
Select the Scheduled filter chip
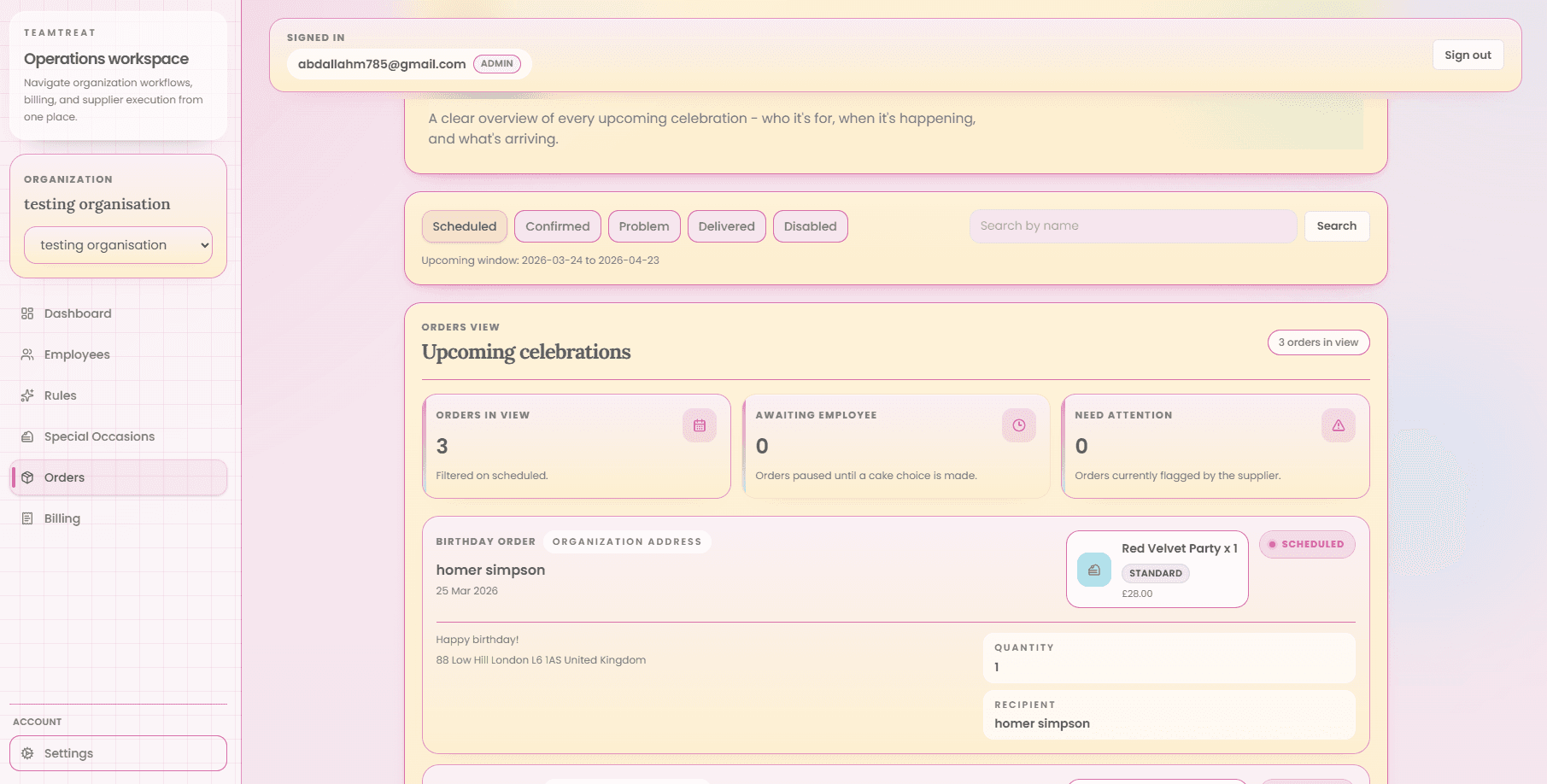pyautogui.click(x=464, y=225)
